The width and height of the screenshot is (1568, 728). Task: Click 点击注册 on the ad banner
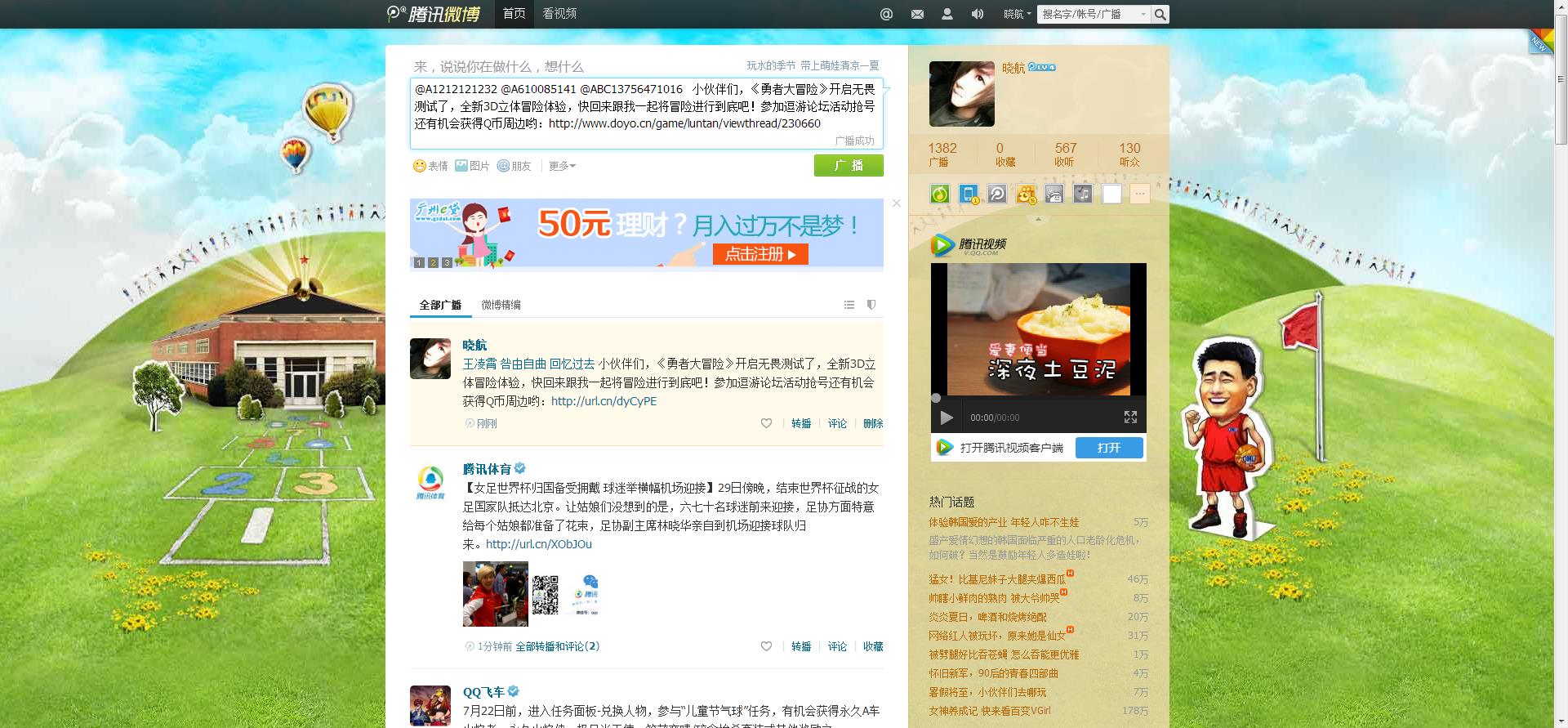760,254
